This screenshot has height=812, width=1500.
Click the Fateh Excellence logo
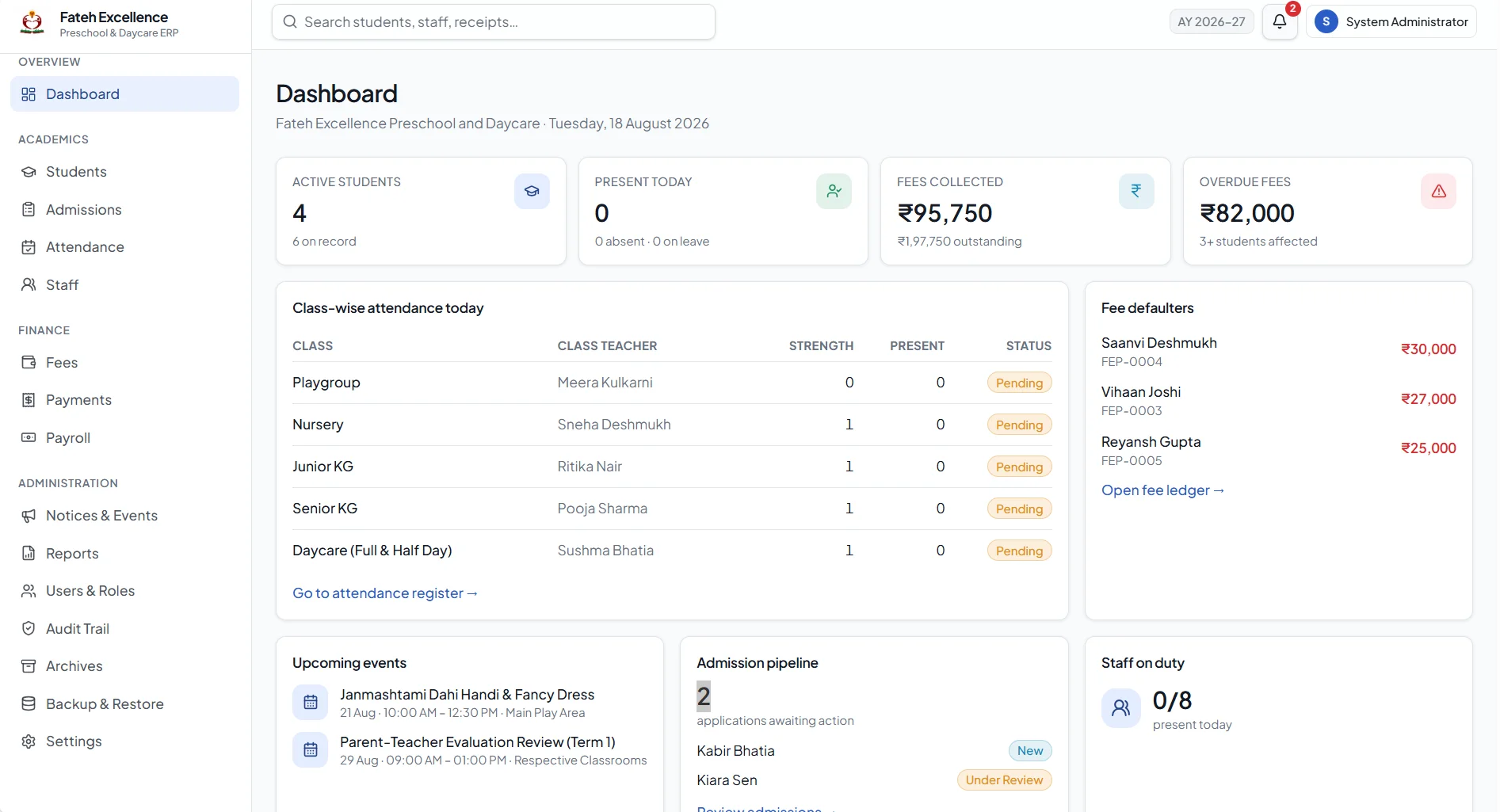pos(32,22)
